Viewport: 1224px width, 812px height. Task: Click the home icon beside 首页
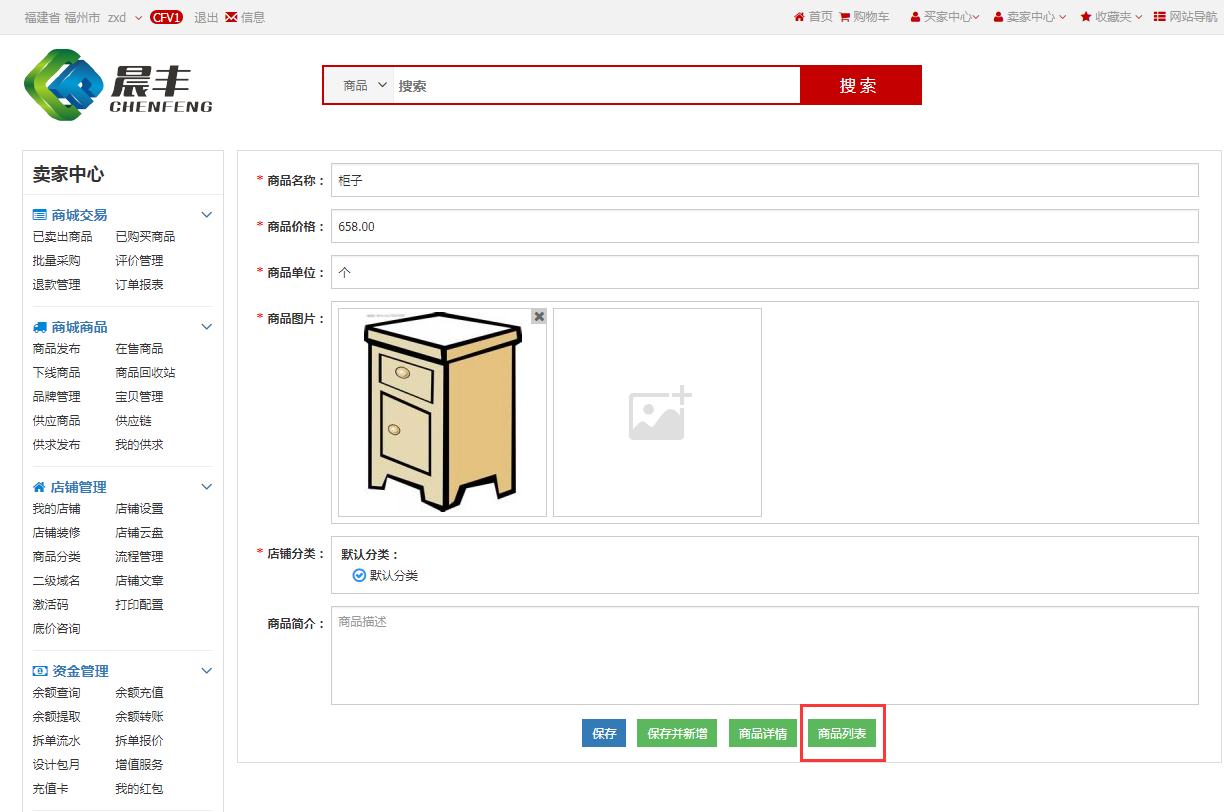(799, 17)
